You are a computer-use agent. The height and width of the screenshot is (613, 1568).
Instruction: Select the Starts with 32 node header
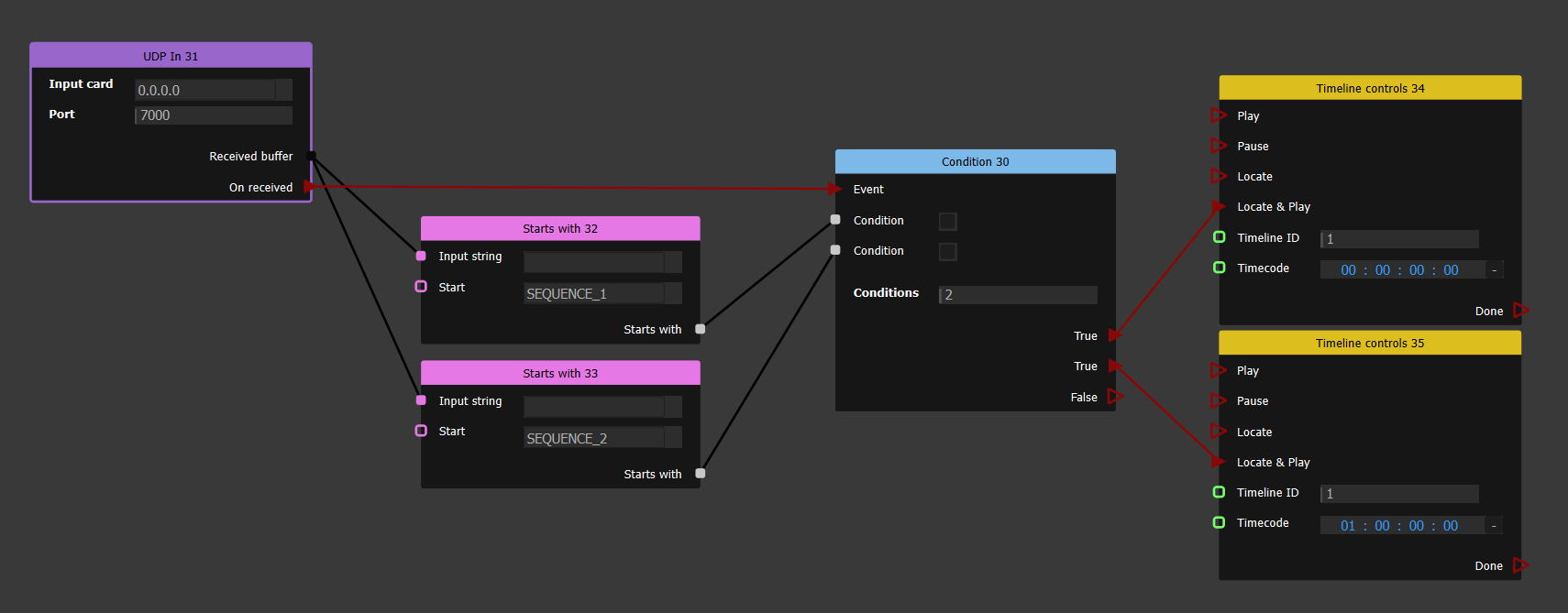(559, 228)
